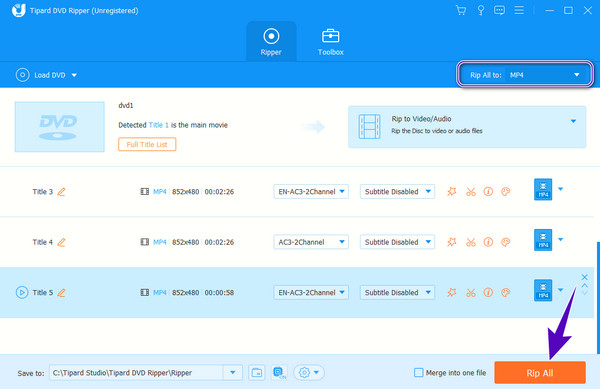The height and width of the screenshot is (389, 600).
Task: Click Title 5 duration 00:00:58
Action: pos(219,293)
